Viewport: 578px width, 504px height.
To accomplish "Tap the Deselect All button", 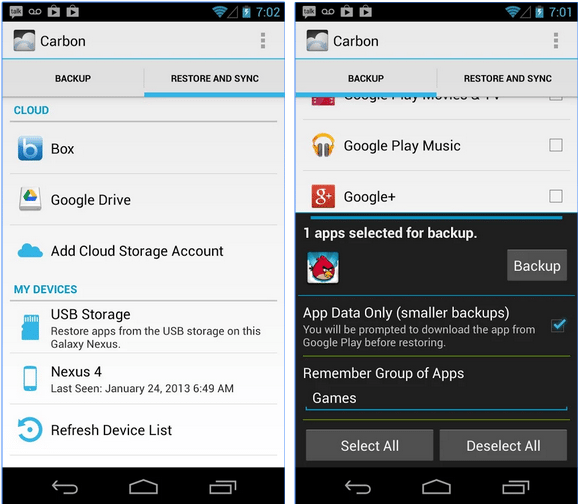I will (503, 445).
